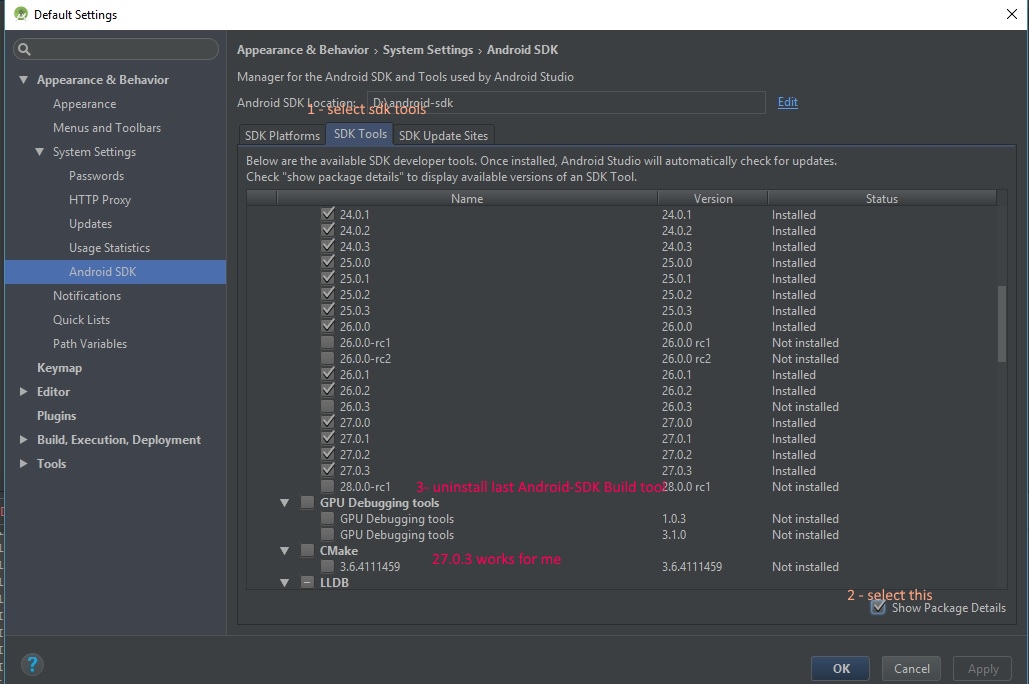Click the Edit SDK location link

click(788, 102)
